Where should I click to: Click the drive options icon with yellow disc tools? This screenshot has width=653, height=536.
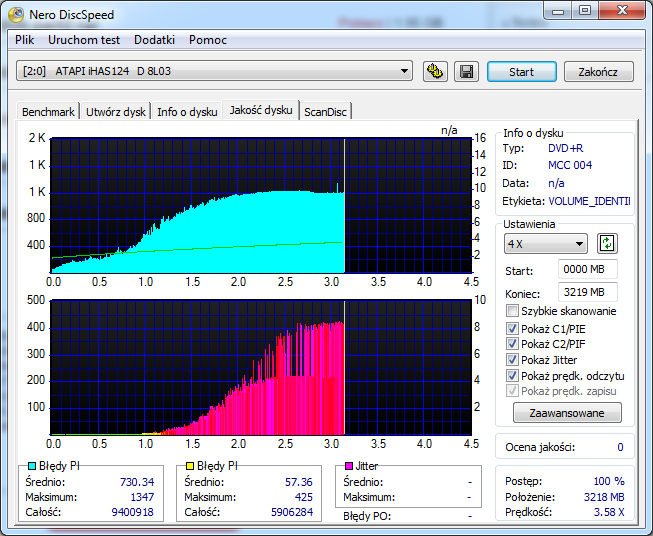point(435,72)
